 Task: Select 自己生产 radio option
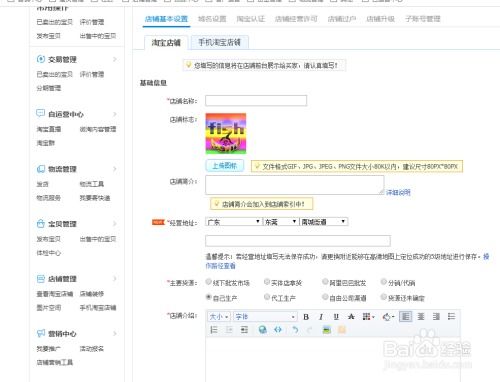pyautogui.click(x=209, y=297)
